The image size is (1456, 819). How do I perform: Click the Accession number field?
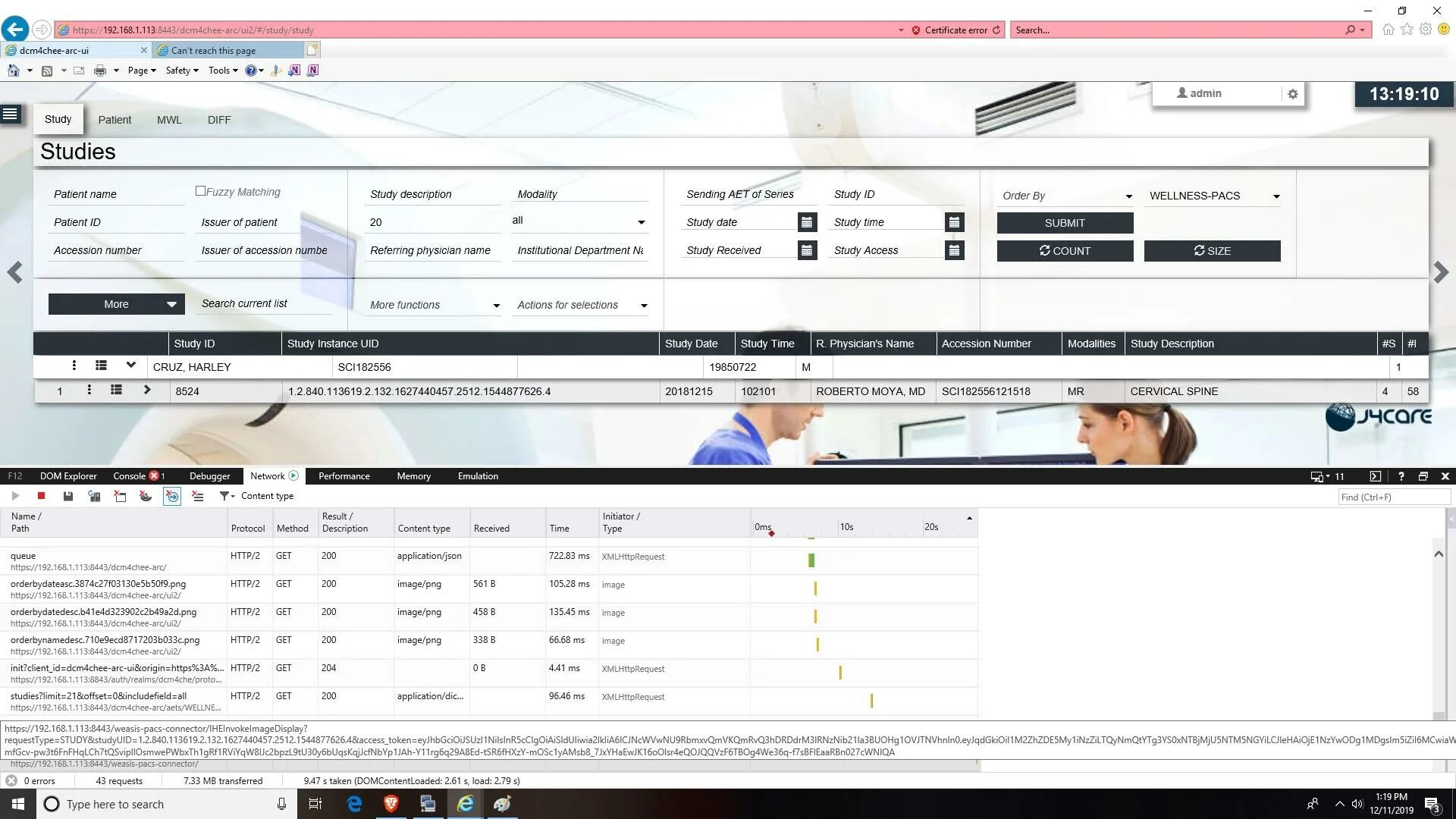point(117,250)
